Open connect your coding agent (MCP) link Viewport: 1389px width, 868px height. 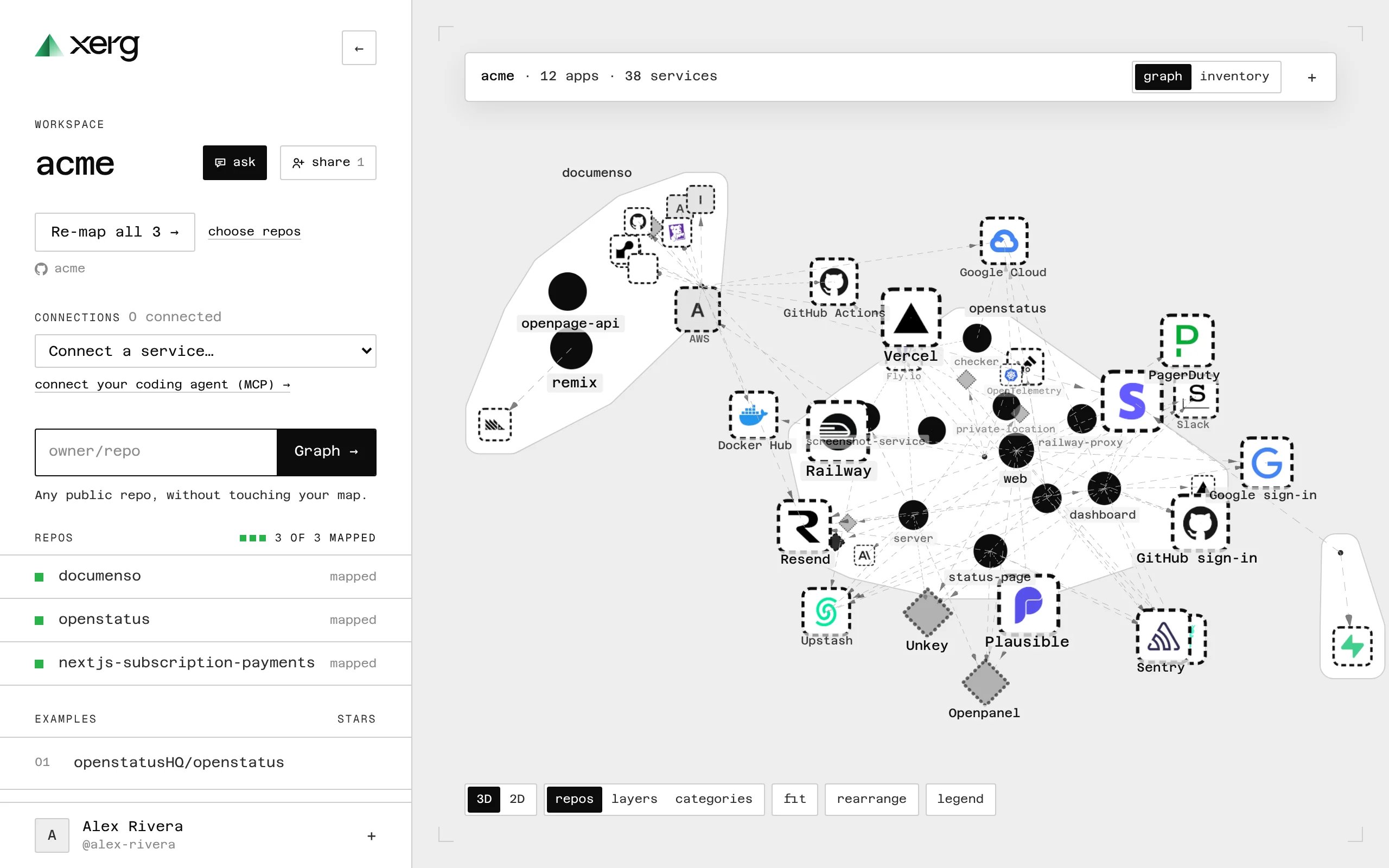[x=162, y=385]
